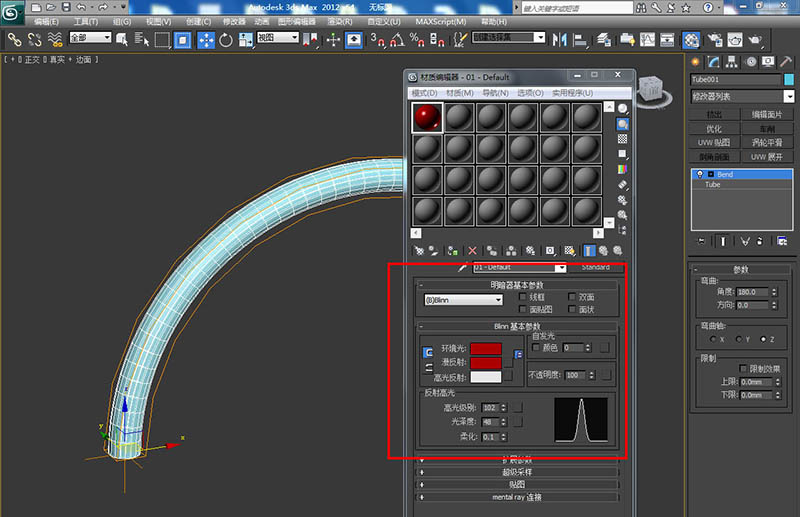Click the Standard material type button
This screenshot has width=800, height=517.
[595, 268]
